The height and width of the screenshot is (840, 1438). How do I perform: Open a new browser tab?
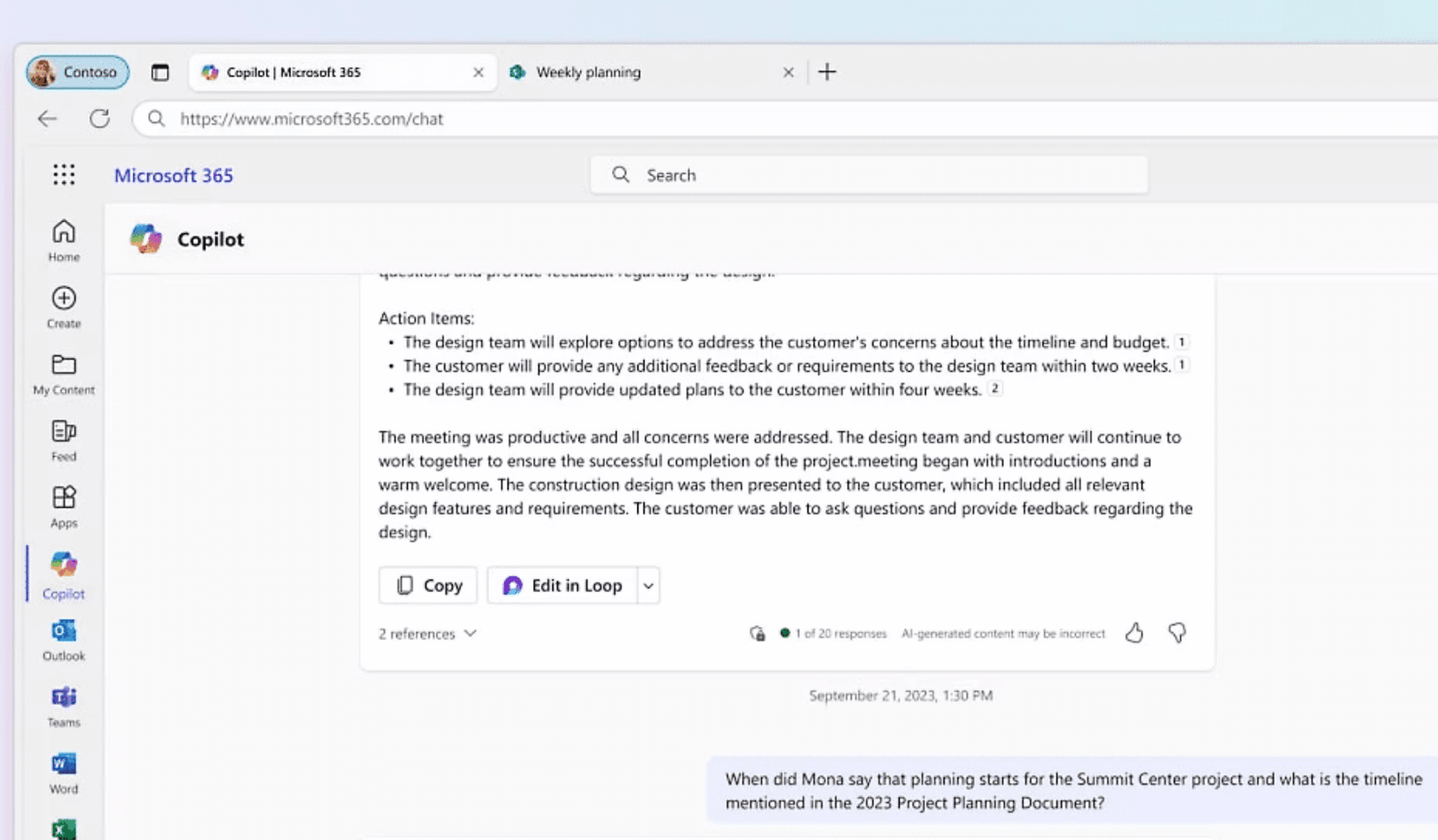827,72
